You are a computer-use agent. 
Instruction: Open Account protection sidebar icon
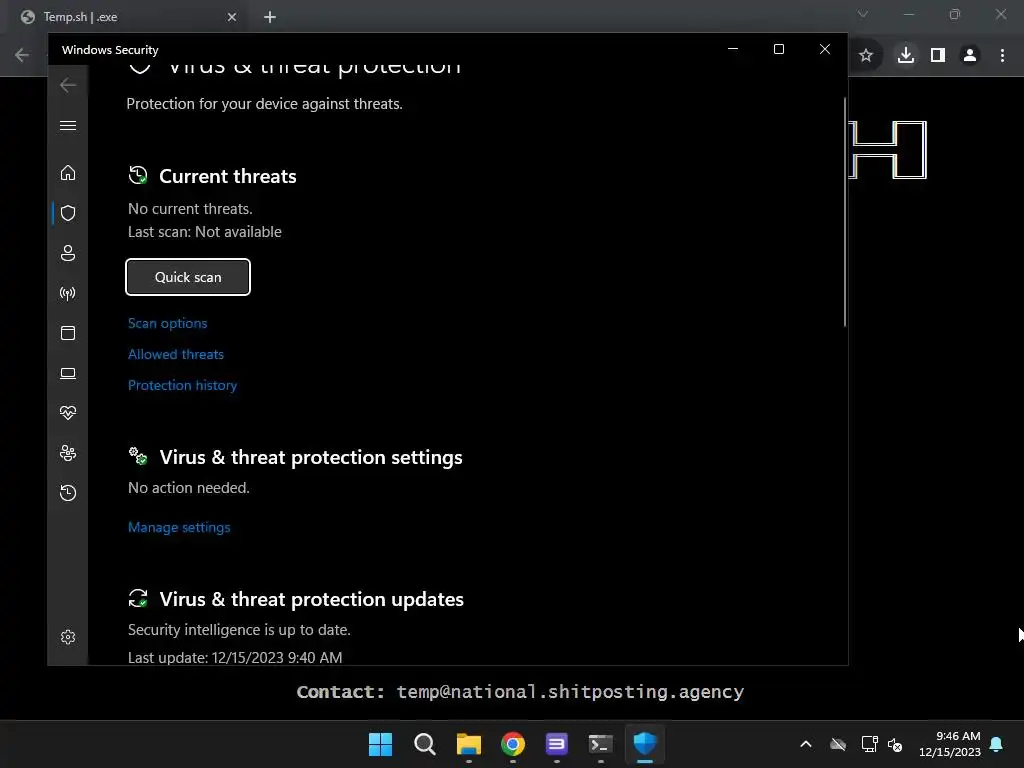(x=68, y=253)
